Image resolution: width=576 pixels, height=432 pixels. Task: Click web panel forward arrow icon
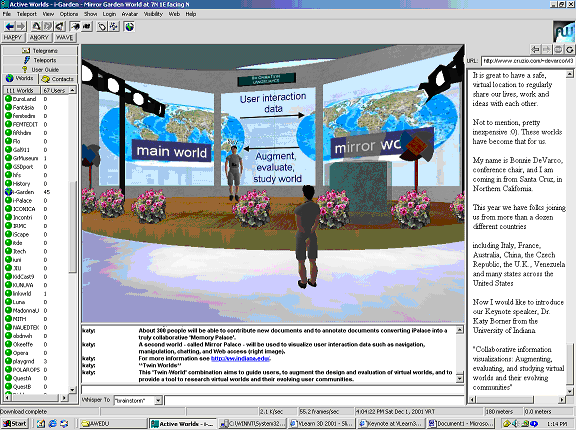point(547,49)
